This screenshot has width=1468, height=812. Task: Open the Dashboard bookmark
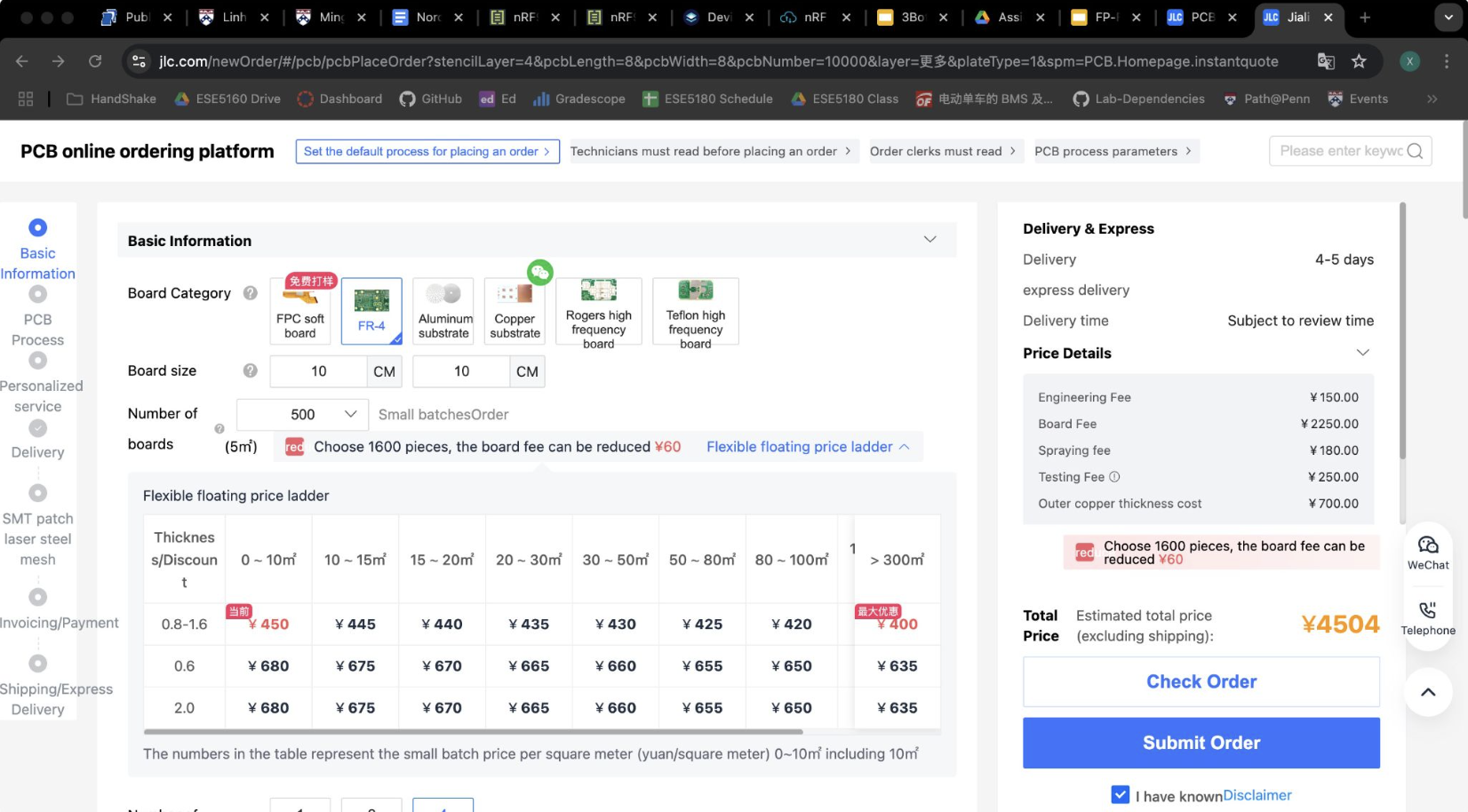[x=340, y=99]
